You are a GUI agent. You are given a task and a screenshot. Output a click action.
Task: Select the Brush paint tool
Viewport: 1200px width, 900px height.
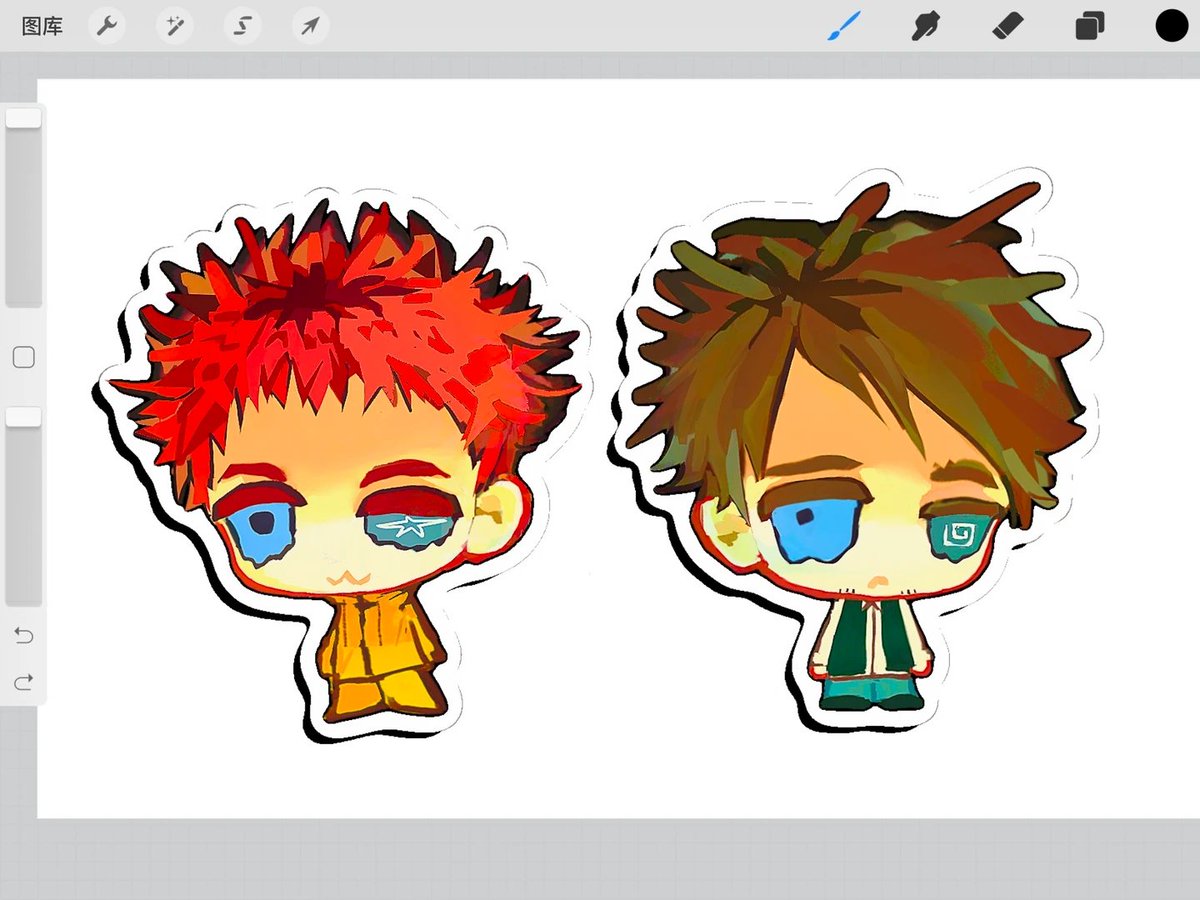coord(843,25)
